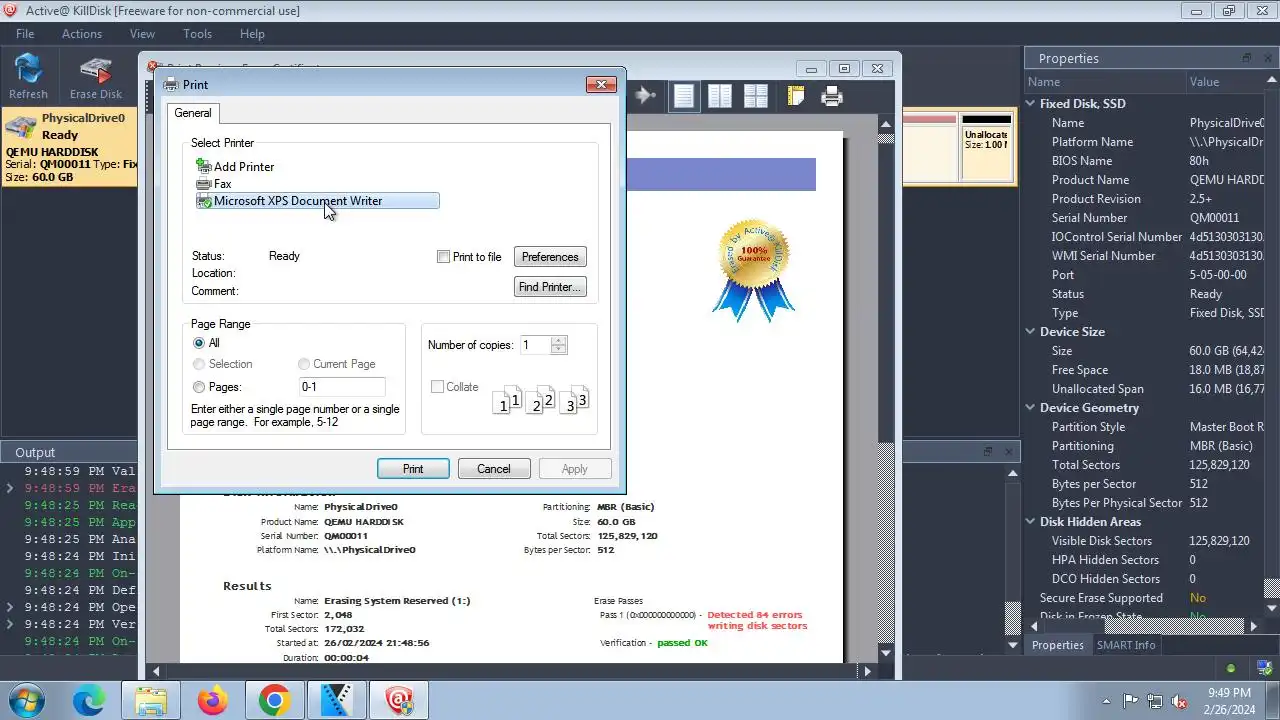Switch to the SMART Info tab
The image size is (1280, 720).
point(1126,645)
